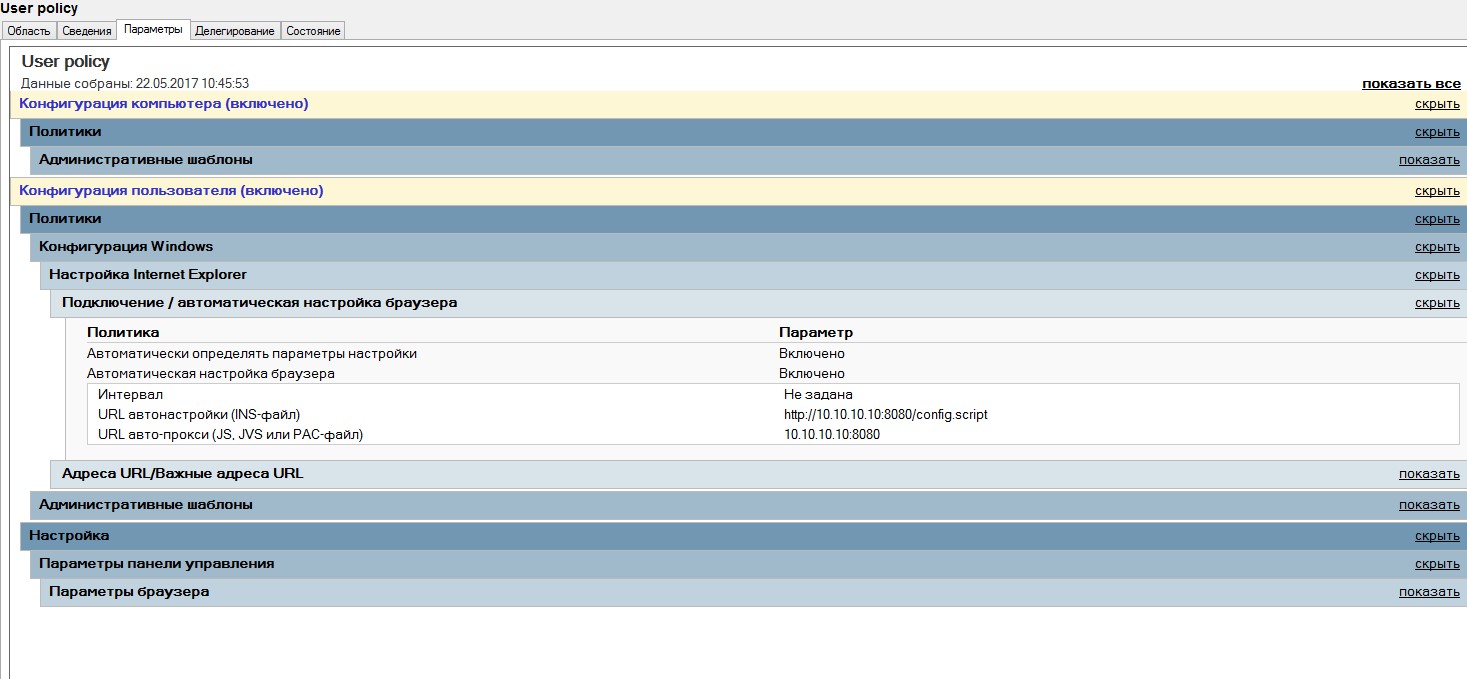Hide Подключение / автоматическая настройка браузера section
This screenshot has height=679, width=1467.
(x=1437, y=302)
